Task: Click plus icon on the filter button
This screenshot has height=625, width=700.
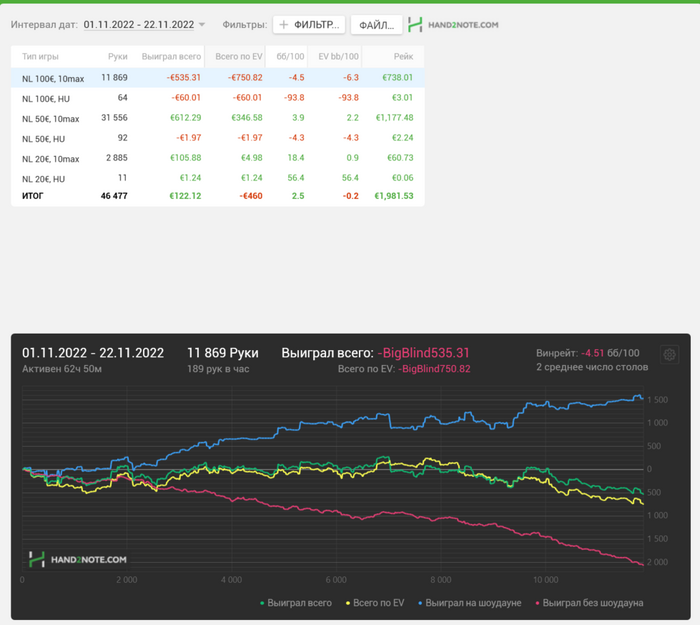Action: pos(284,24)
